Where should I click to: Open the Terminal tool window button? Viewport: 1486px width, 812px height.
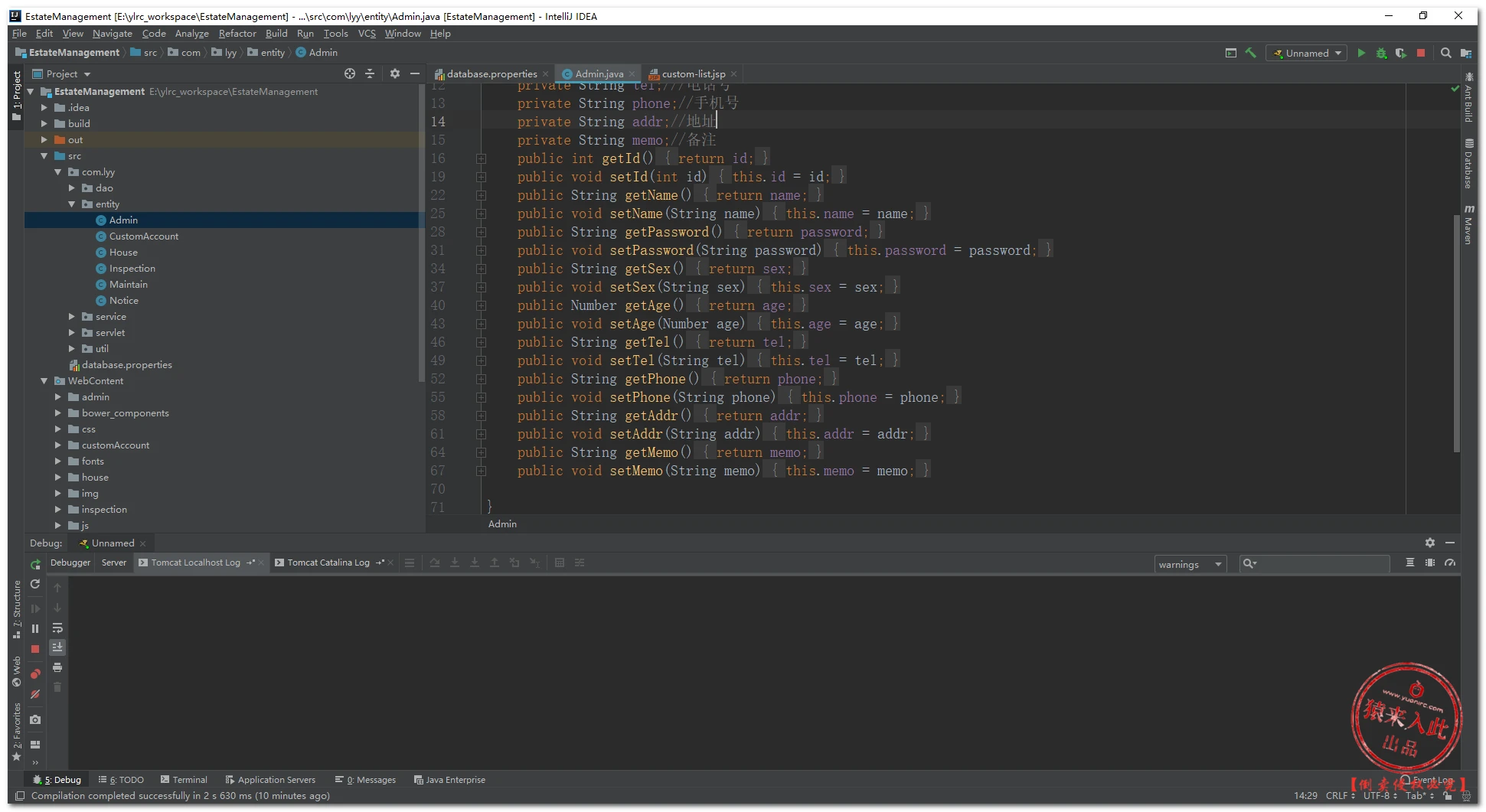[184, 779]
